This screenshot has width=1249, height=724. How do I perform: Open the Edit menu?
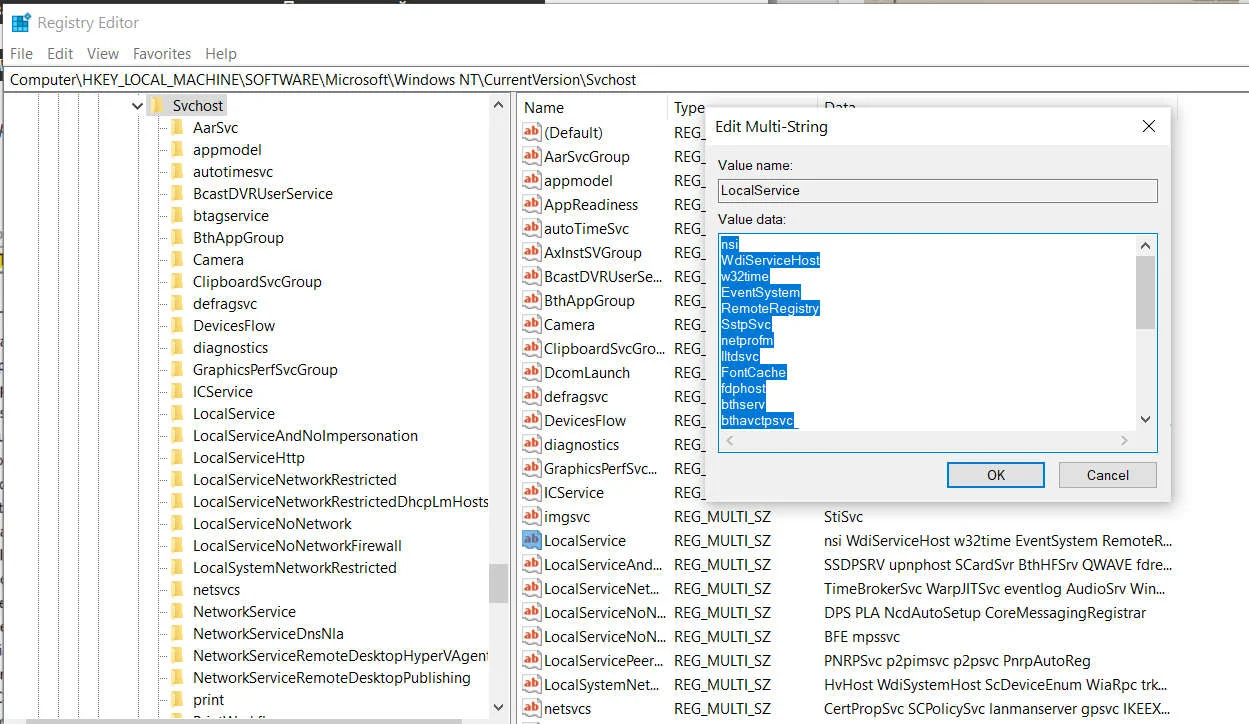[x=60, y=53]
